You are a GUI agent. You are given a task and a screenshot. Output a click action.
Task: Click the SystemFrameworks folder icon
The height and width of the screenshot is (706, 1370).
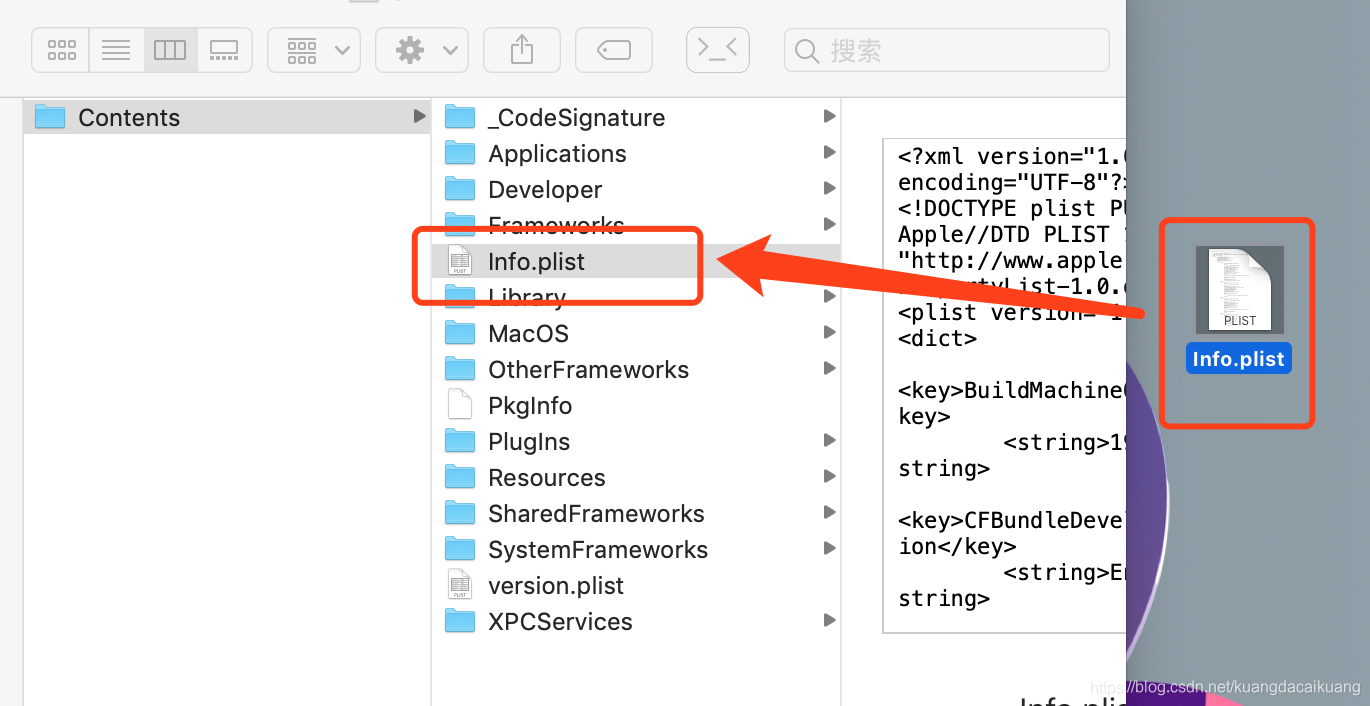(460, 549)
